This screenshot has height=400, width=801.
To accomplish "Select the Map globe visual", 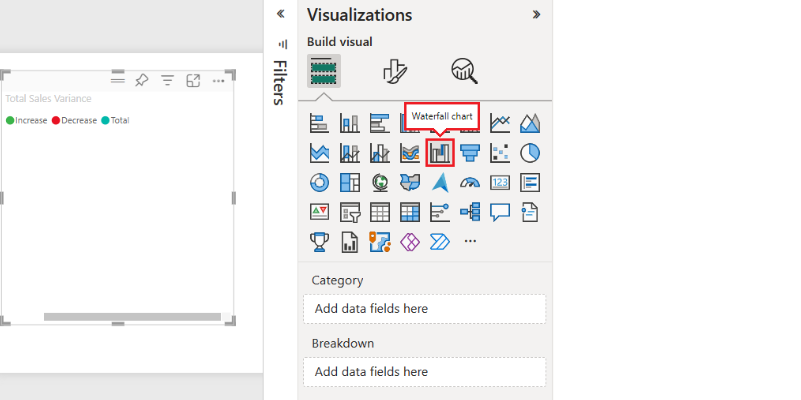I will pyautogui.click(x=380, y=182).
